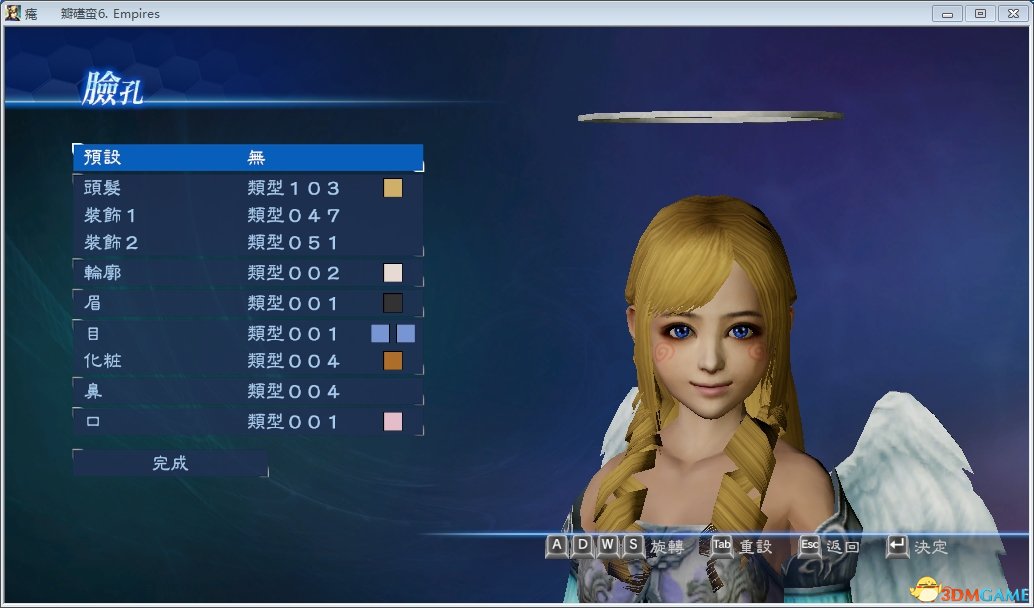
Task: Click the 類型004 nose type value
Action: [x=293, y=391]
